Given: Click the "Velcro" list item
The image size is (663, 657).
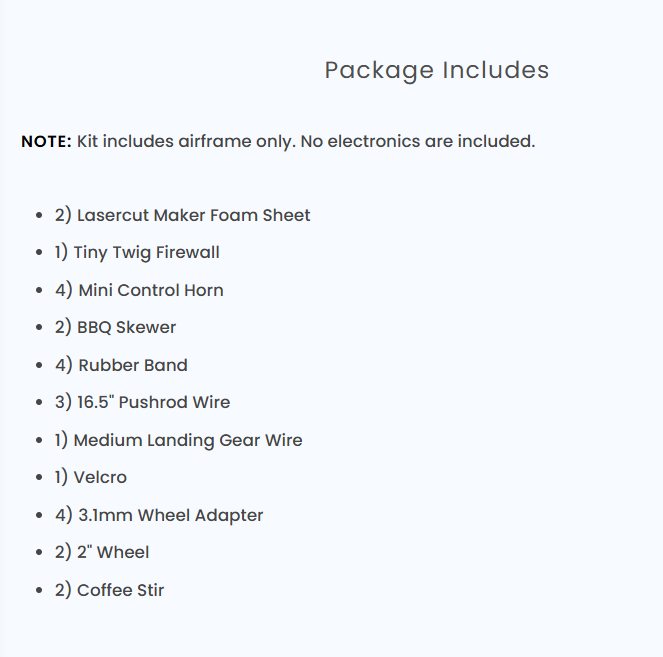Looking at the screenshot, I should 91,477.
